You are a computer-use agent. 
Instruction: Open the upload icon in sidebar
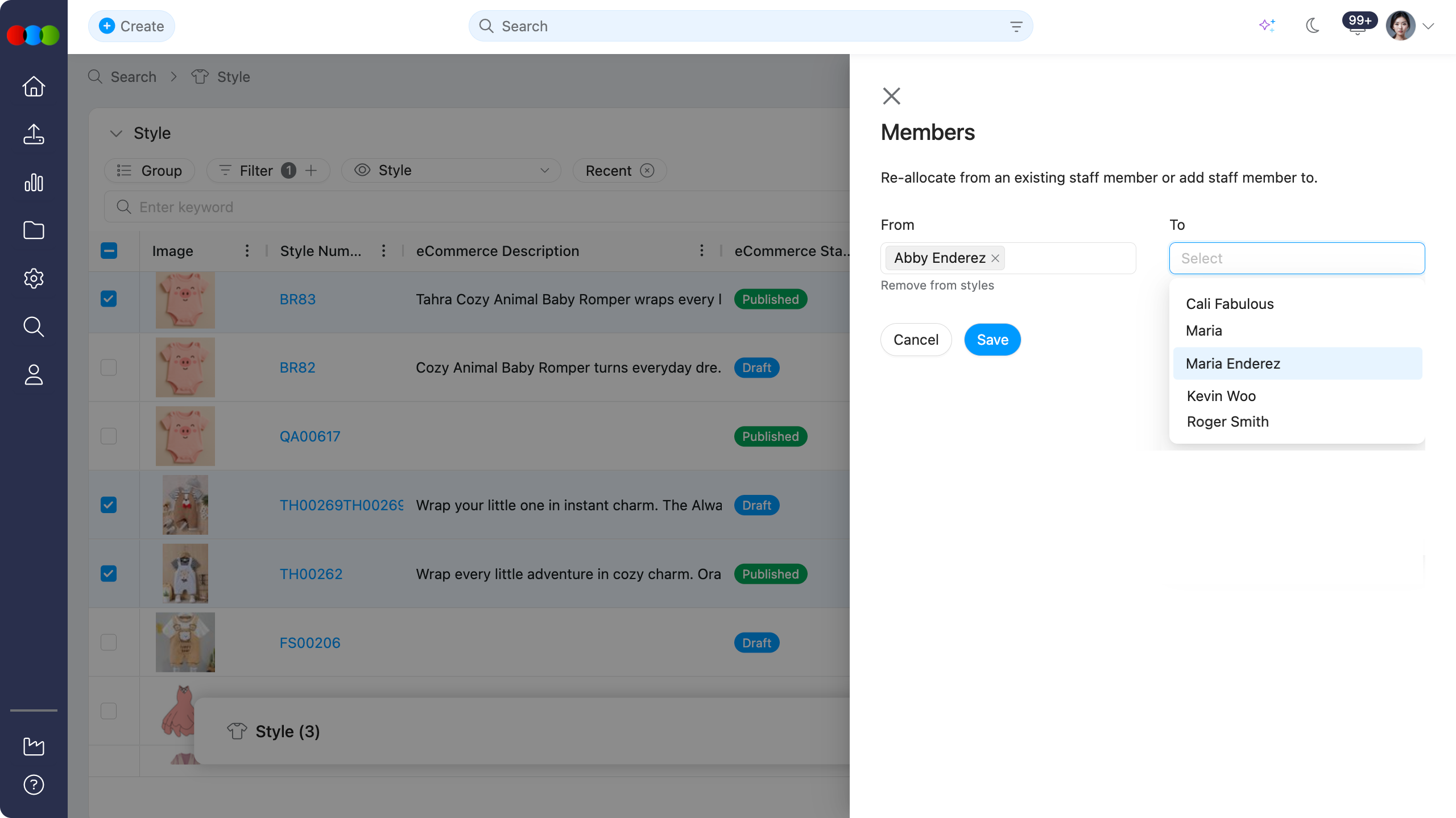pyautogui.click(x=34, y=134)
